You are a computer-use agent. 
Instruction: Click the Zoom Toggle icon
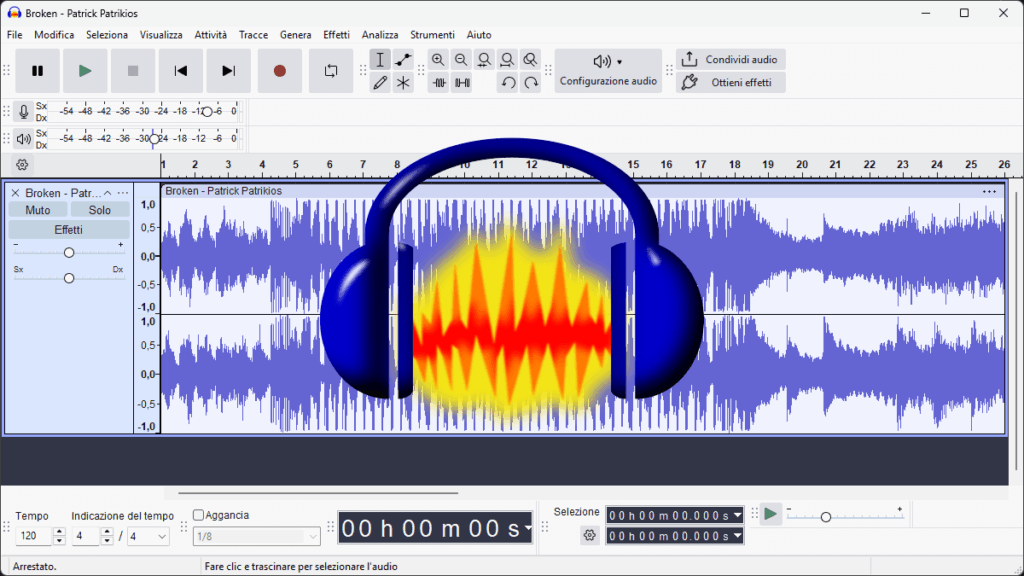pyautogui.click(x=530, y=60)
